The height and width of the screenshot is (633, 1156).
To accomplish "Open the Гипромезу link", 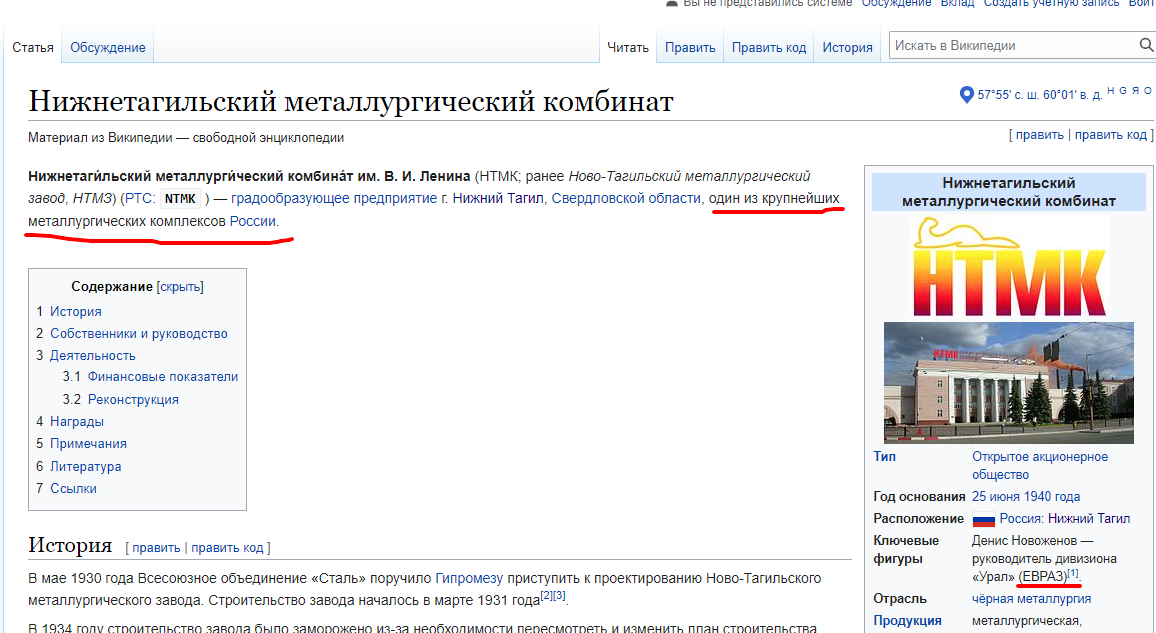I will (x=469, y=578).
